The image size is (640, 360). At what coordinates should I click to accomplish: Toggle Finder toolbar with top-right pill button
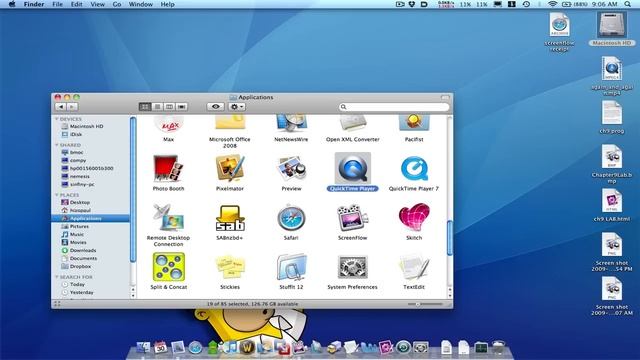445,98
